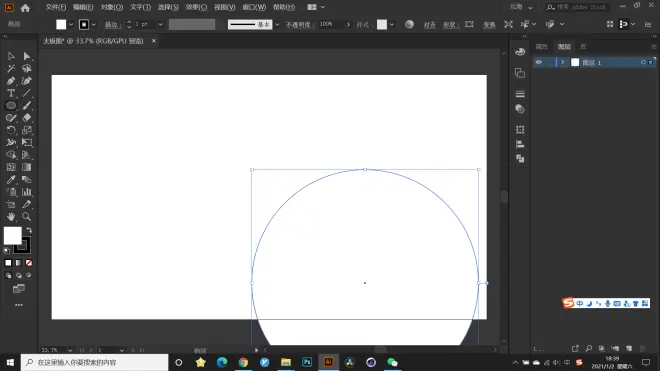Select the Curvature tool
660x371 pixels.
pos(27,81)
